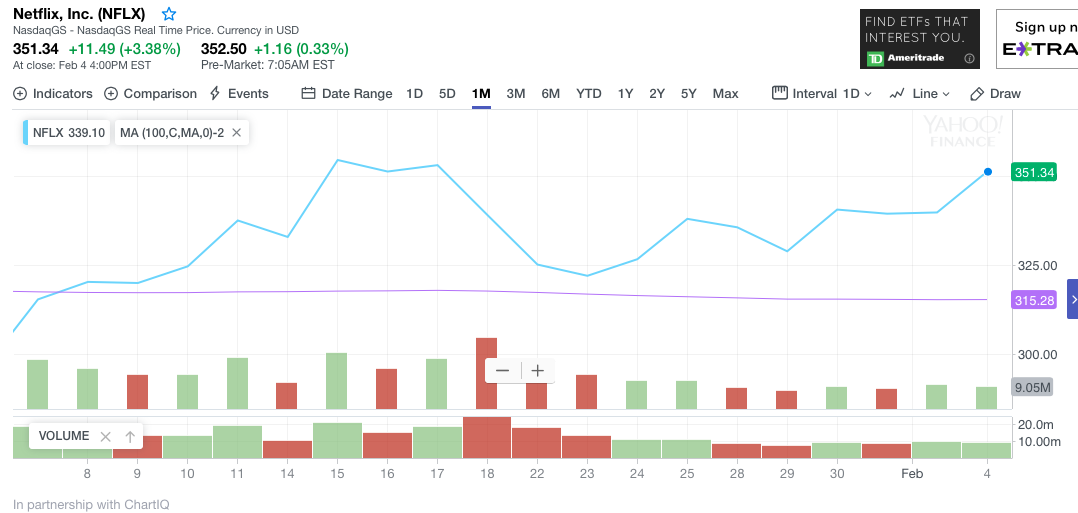Close the VOLUME panel
1078x513 pixels.
coord(105,436)
